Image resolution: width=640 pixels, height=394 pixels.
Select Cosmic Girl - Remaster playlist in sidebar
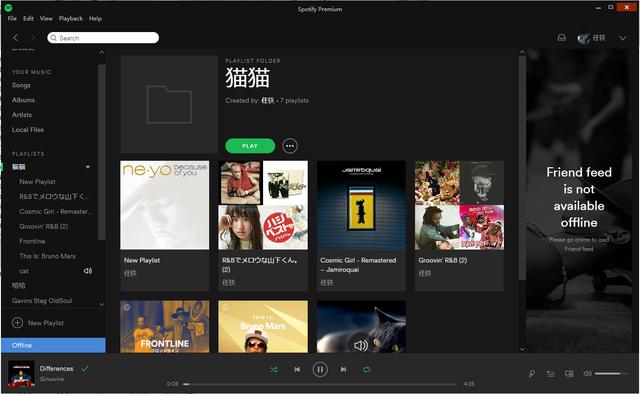pos(56,211)
